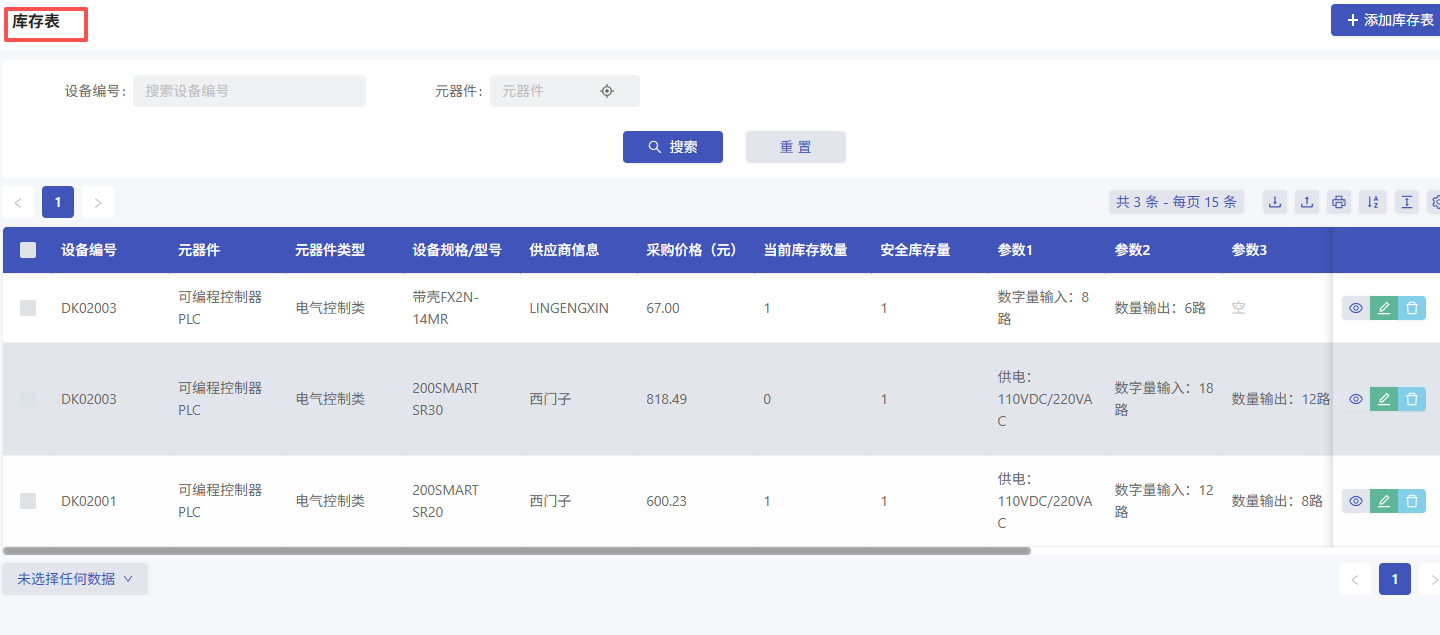Click page 1 in the top pagination
Screen dimensions: 1440x635
coord(58,202)
